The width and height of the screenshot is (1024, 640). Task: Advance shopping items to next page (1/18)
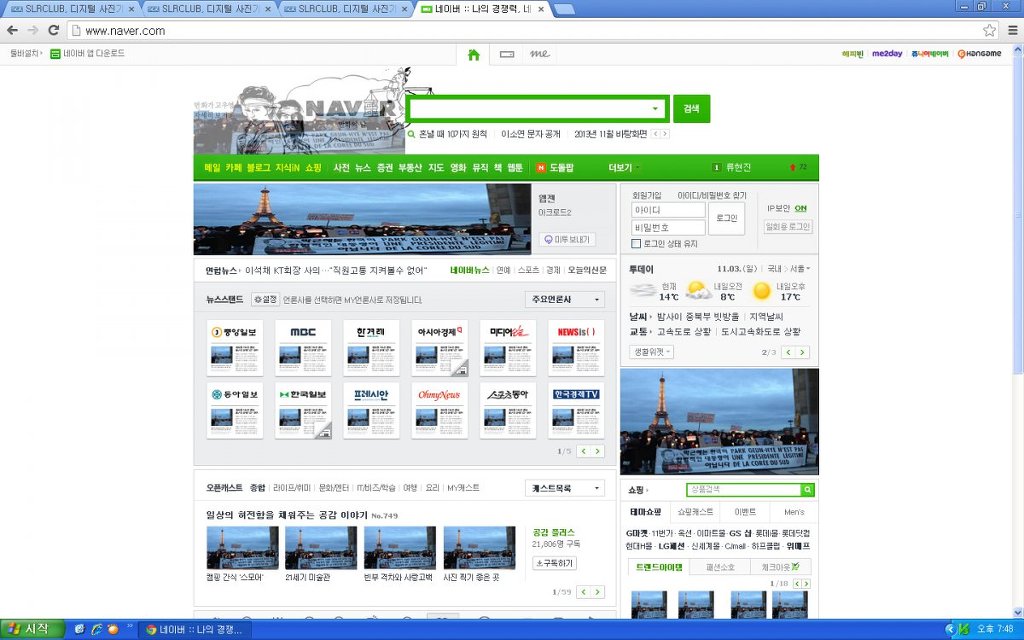[x=807, y=583]
